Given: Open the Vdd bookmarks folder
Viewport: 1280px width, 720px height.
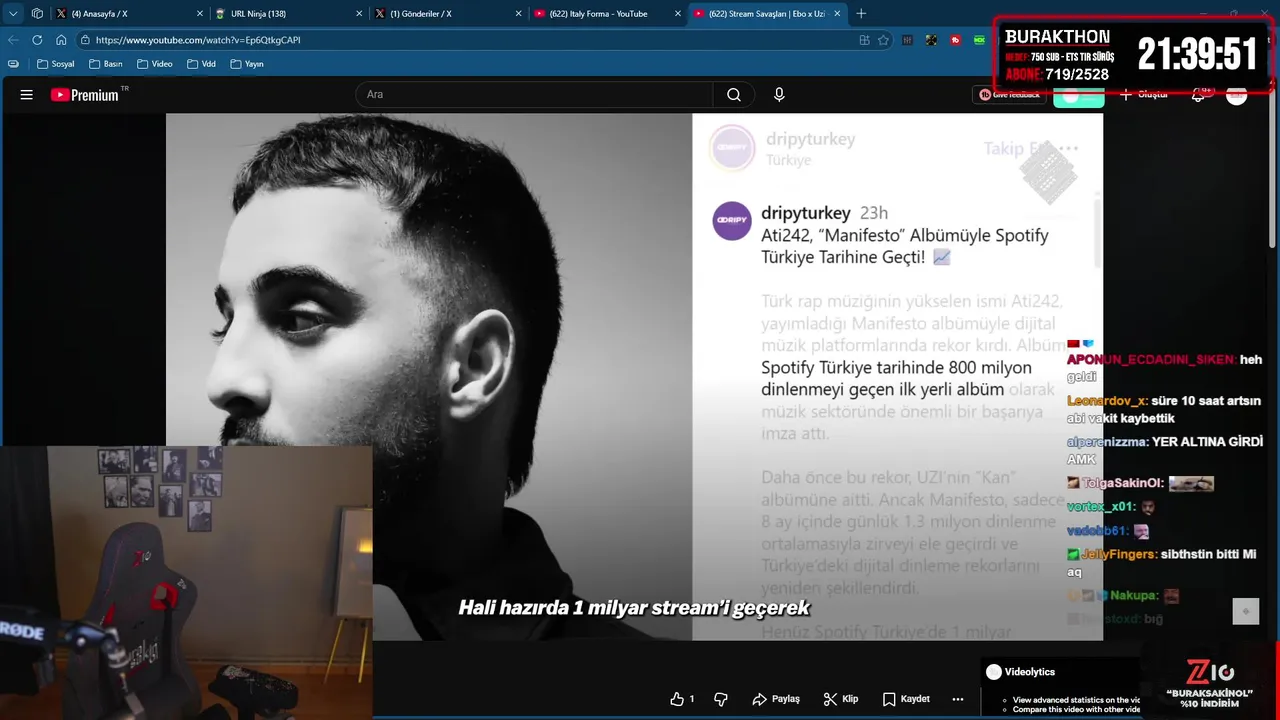Looking at the screenshot, I should point(200,64).
